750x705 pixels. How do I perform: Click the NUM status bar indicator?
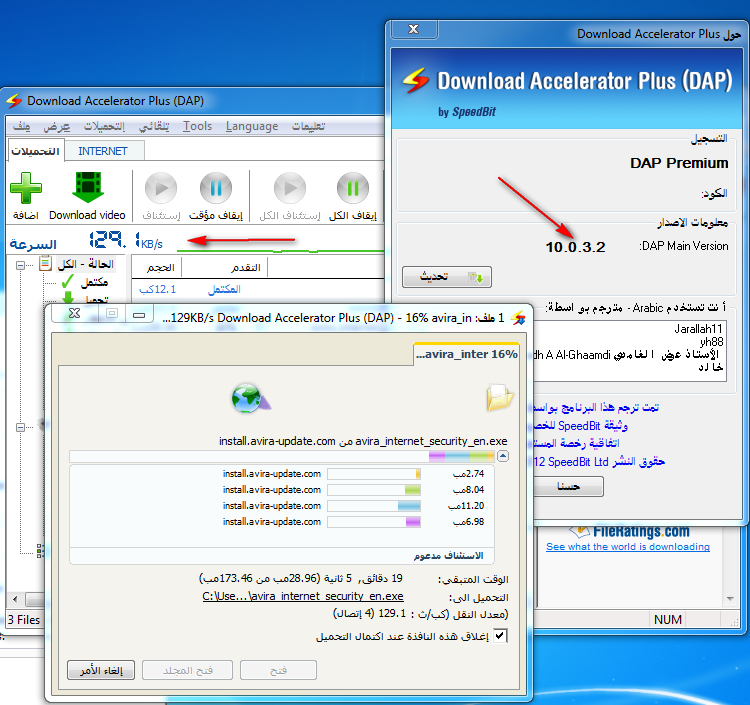pos(668,620)
